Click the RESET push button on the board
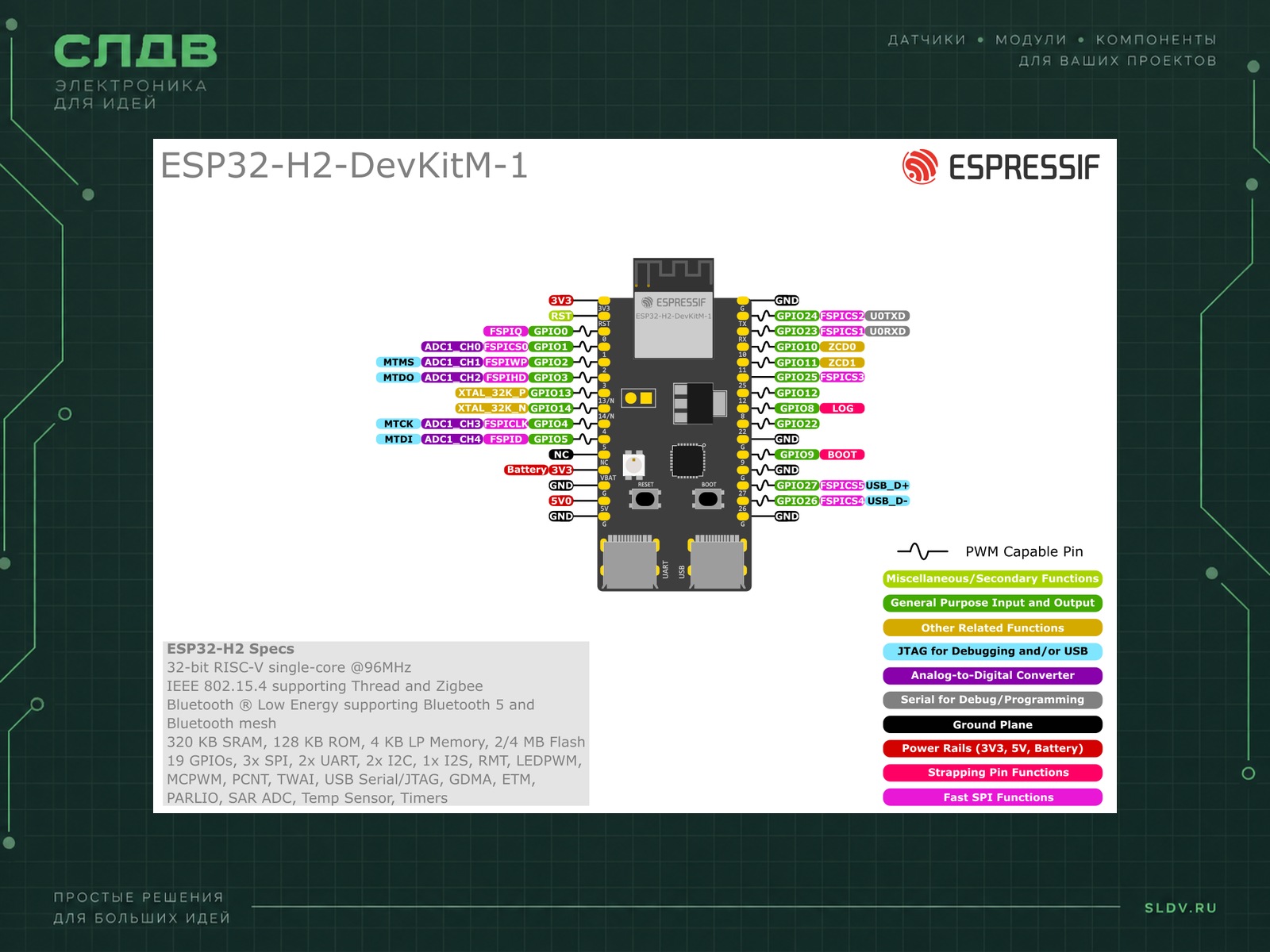This screenshot has width=1270, height=952. [645, 498]
